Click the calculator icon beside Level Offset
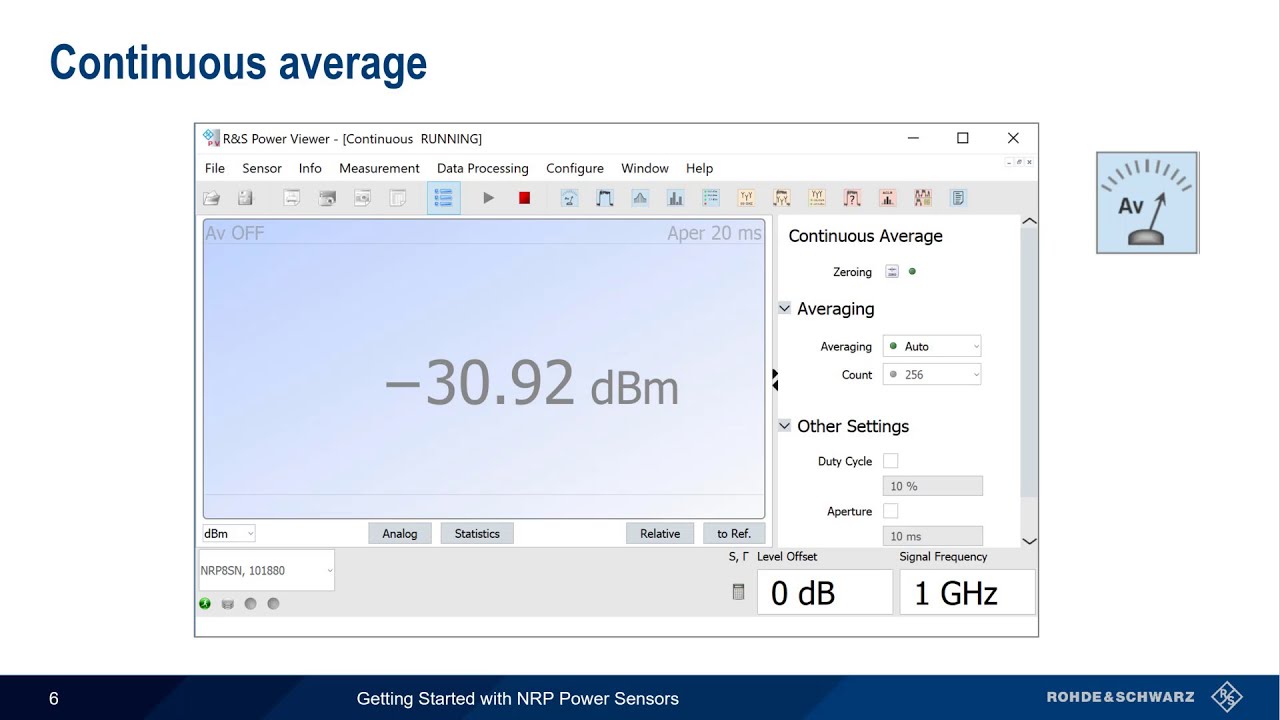 click(739, 592)
